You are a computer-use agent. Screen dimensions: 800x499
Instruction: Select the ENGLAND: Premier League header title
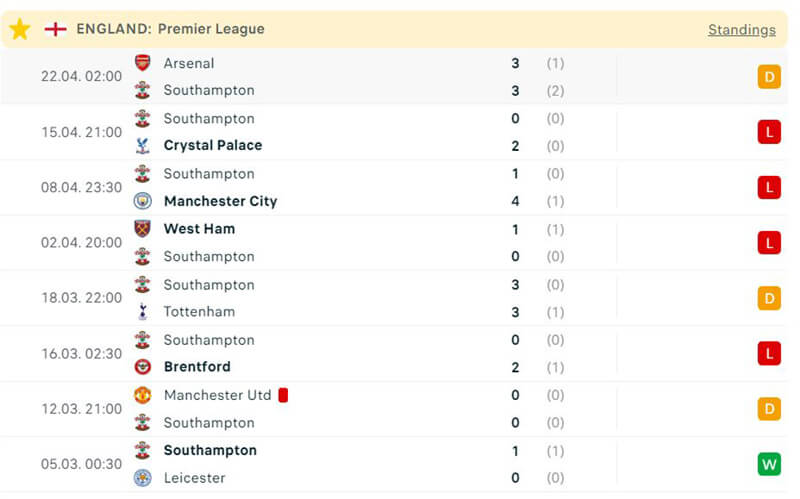point(170,29)
